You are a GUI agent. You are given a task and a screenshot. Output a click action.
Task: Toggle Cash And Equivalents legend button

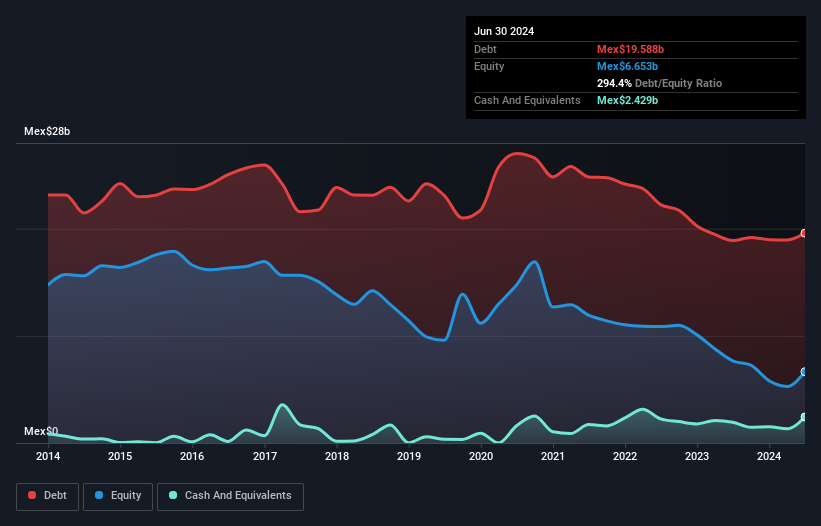click(x=230, y=496)
